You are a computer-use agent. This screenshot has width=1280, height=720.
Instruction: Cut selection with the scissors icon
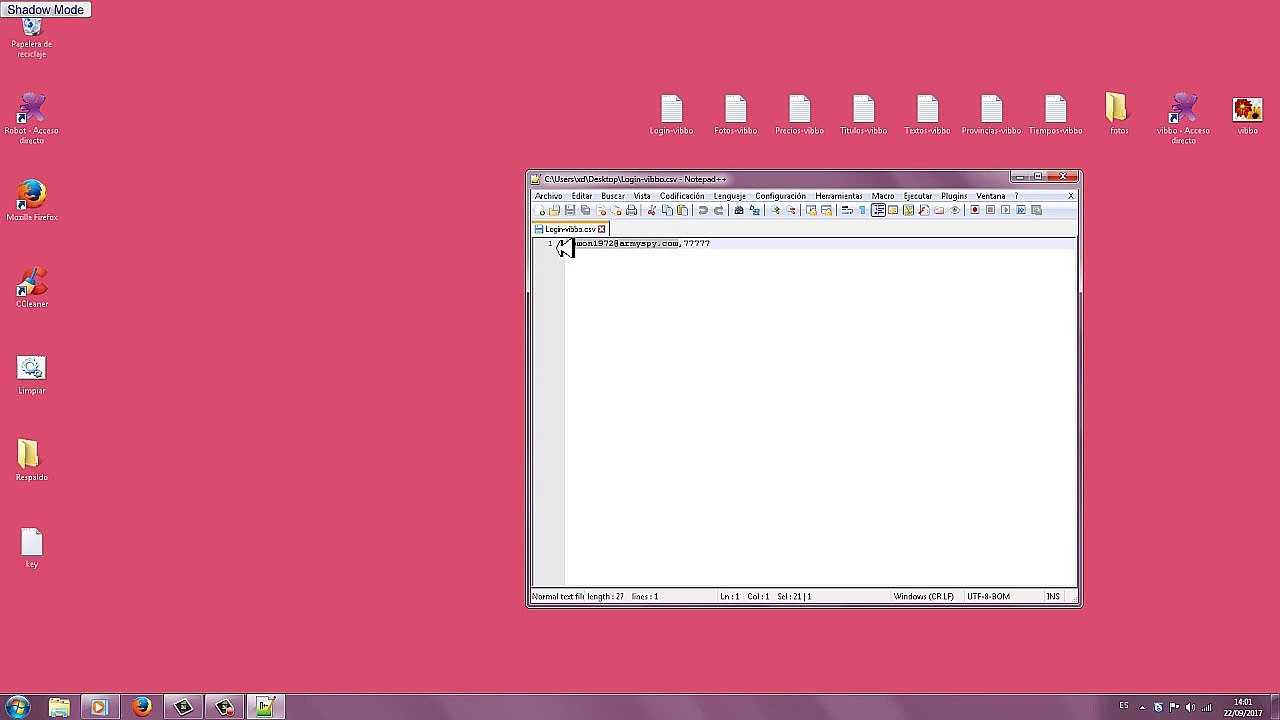coord(652,210)
